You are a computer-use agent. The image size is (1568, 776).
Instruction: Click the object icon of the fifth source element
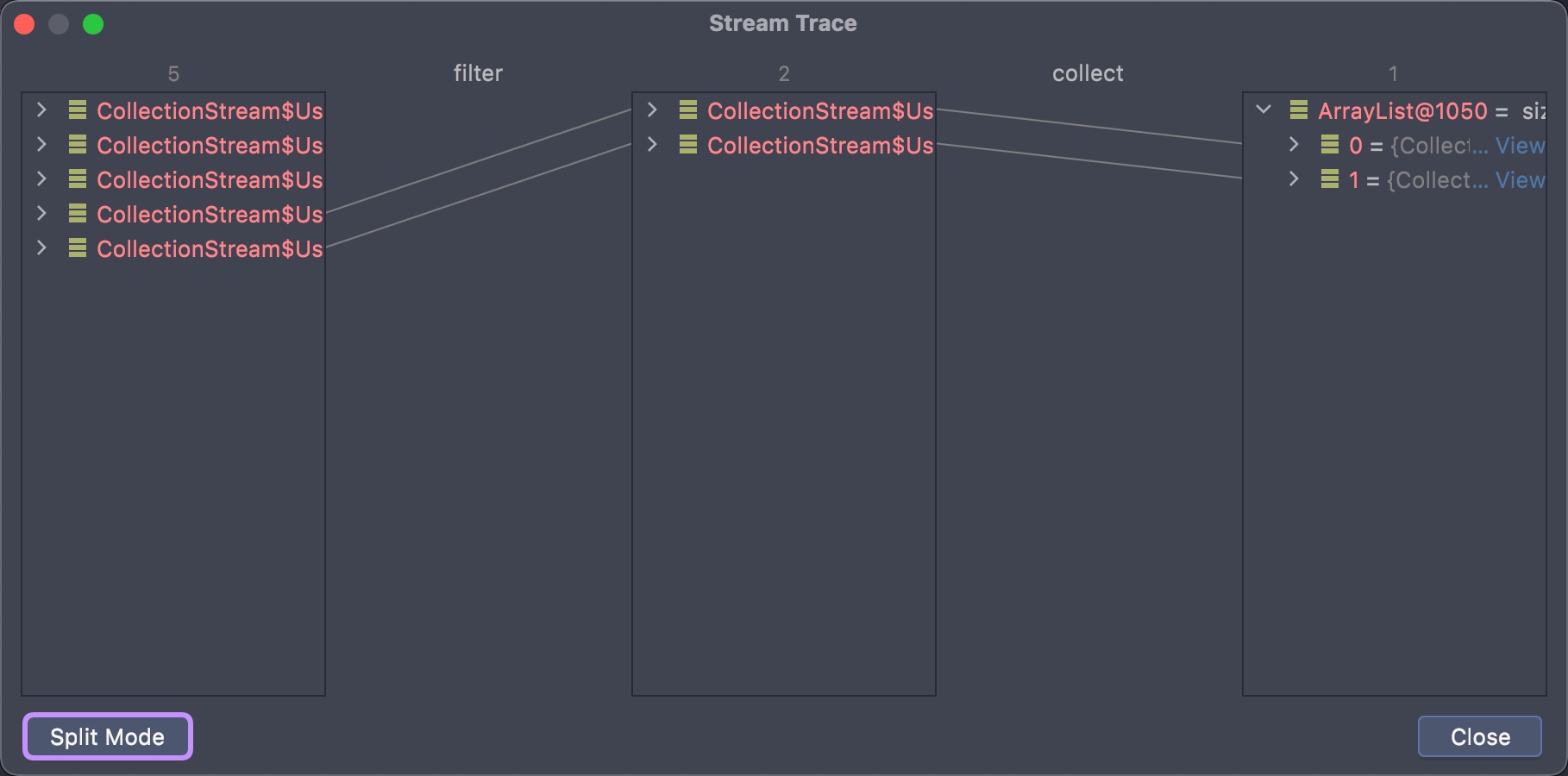(x=78, y=248)
